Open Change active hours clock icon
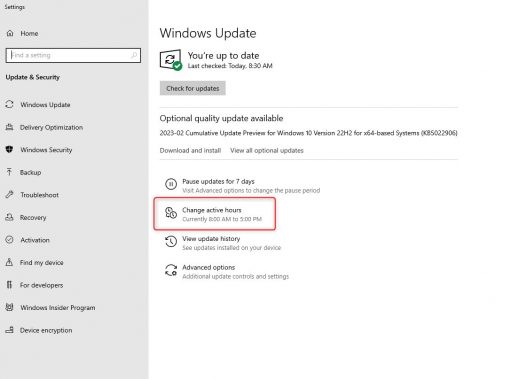The width and height of the screenshot is (511, 379). 171,213
